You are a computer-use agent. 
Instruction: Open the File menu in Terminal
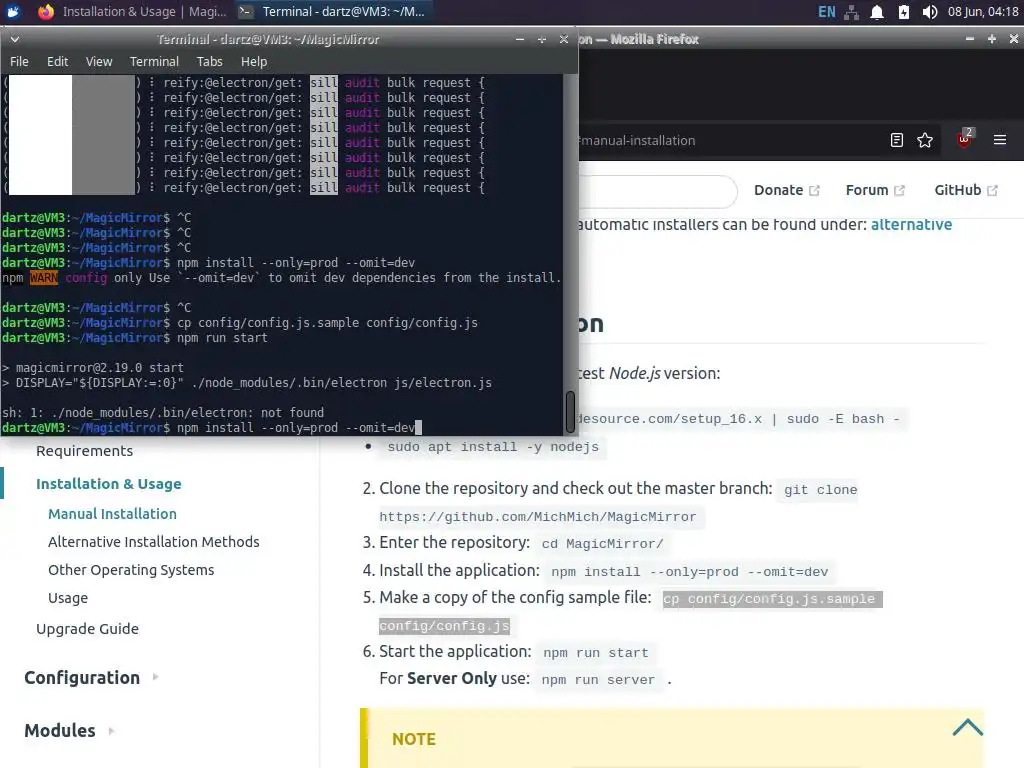(x=19, y=61)
